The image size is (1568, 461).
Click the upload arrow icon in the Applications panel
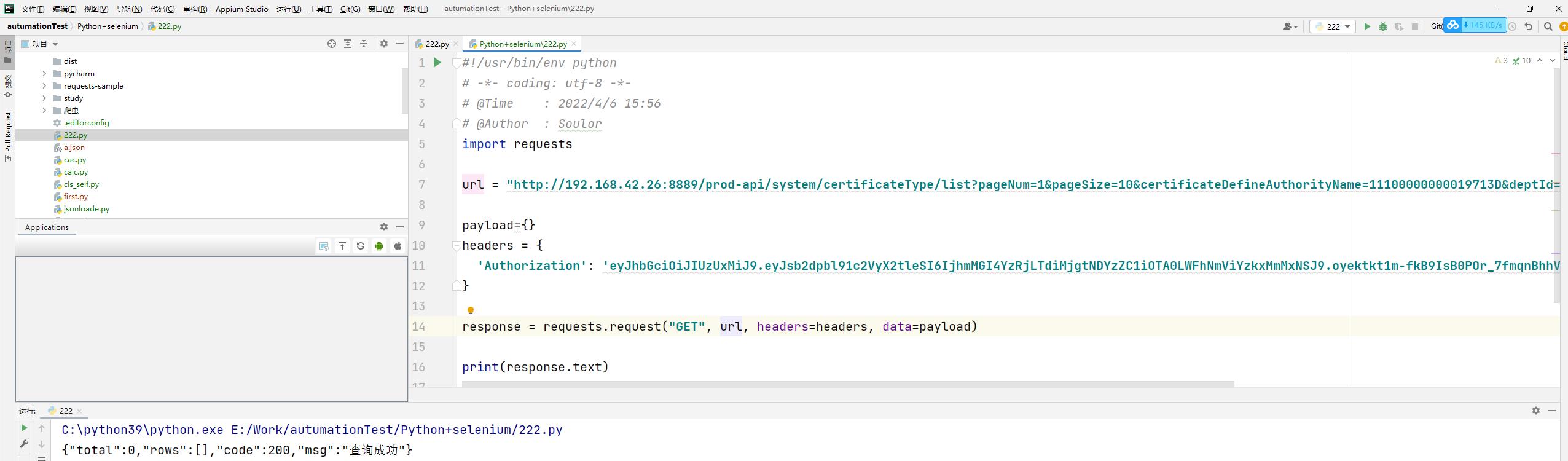click(342, 246)
